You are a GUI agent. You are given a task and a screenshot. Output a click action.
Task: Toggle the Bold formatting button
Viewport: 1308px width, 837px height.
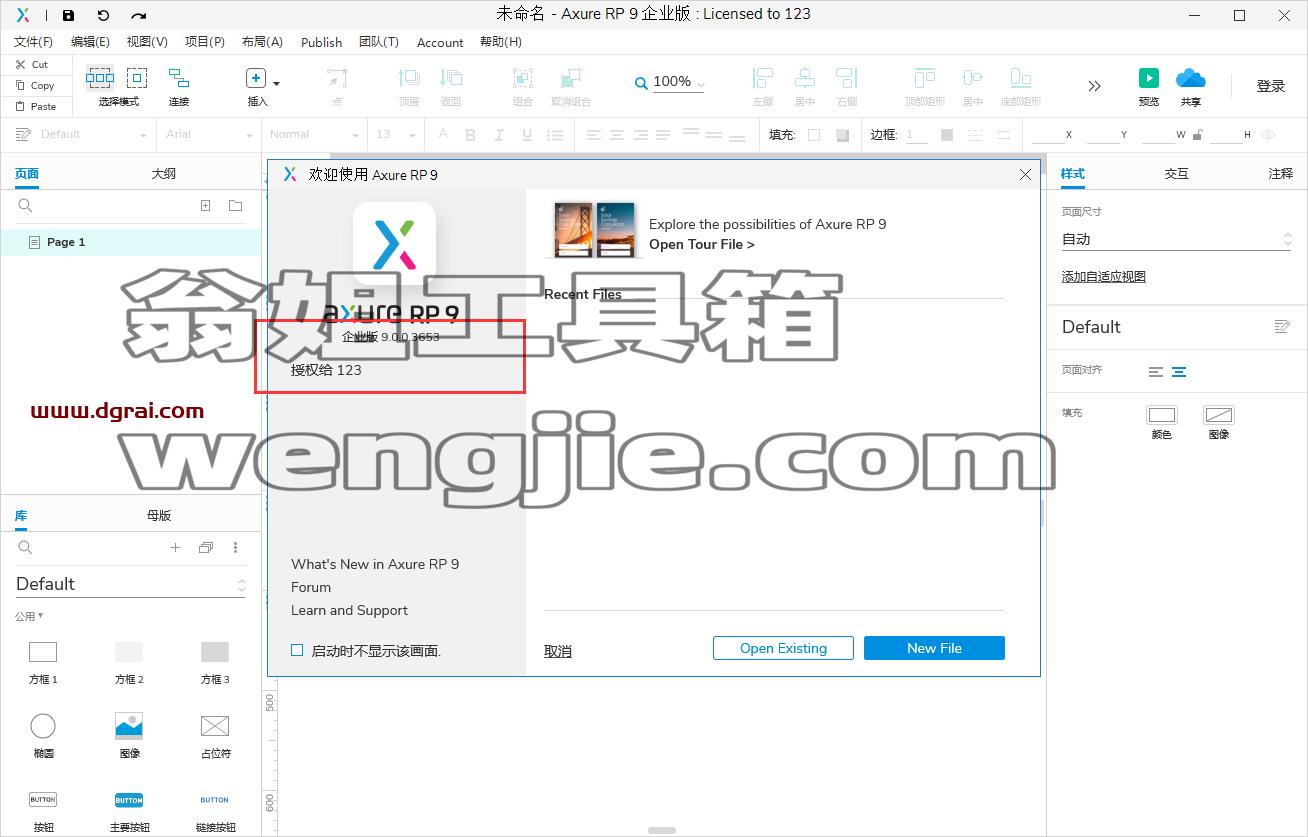[471, 135]
